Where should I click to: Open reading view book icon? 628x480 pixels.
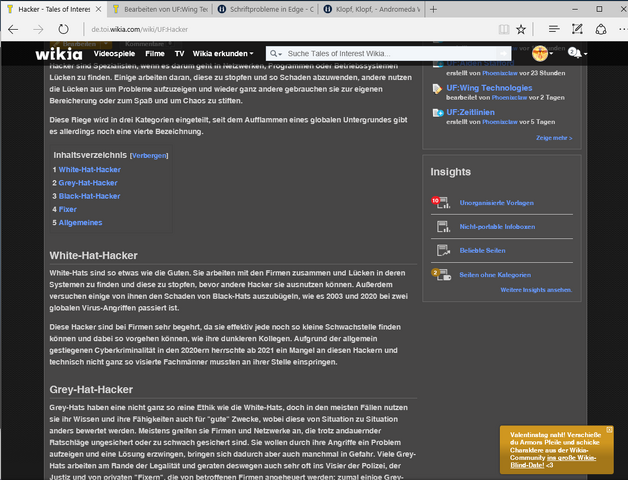pos(504,29)
